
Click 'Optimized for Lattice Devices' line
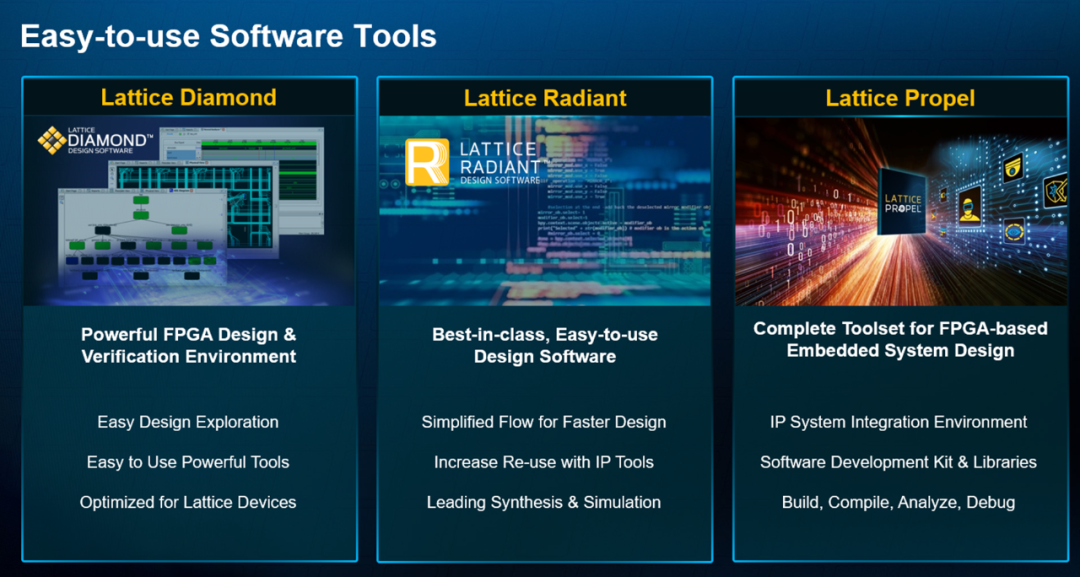pyautogui.click(x=188, y=502)
